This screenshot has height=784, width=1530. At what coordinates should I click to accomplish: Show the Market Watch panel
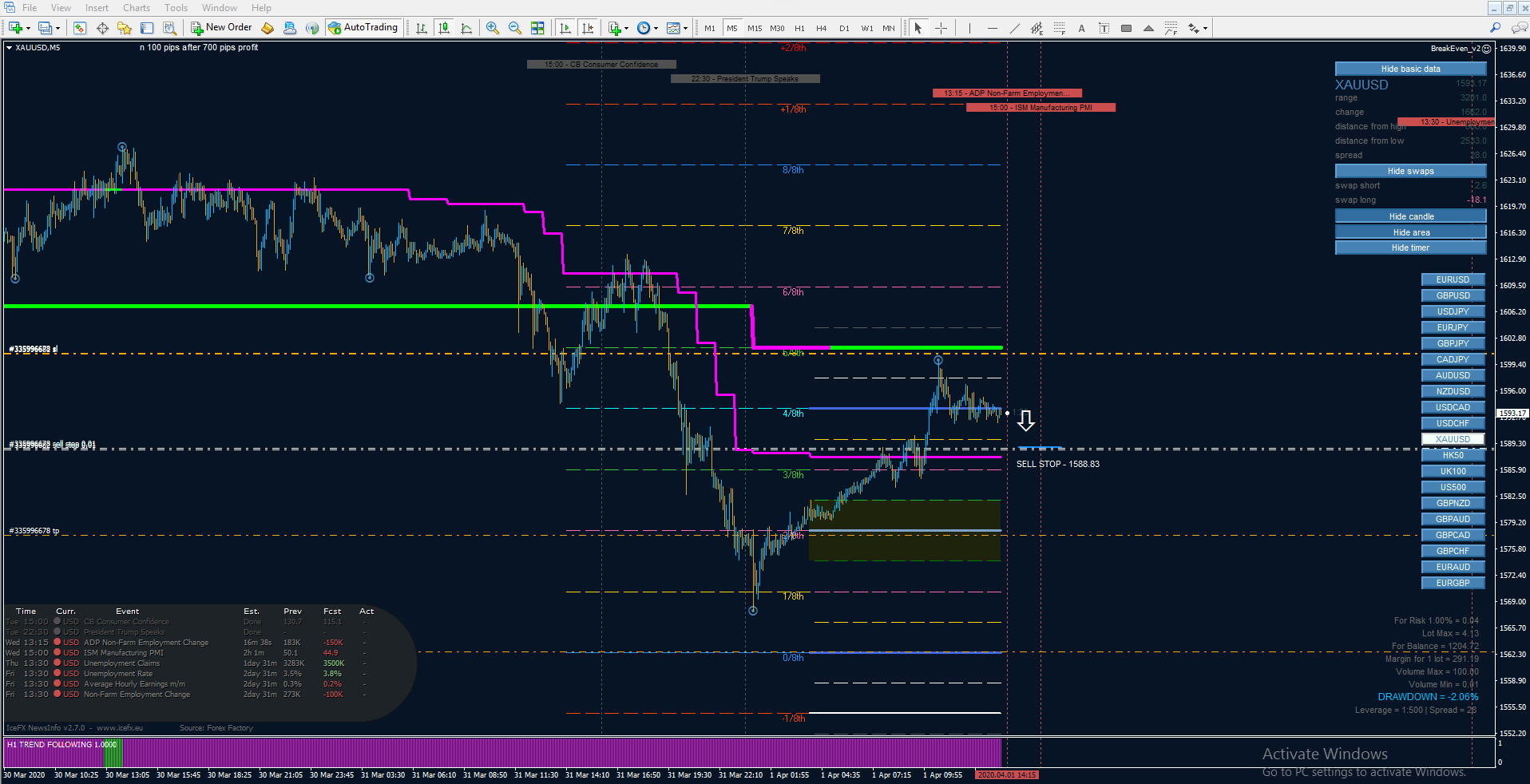[x=80, y=28]
